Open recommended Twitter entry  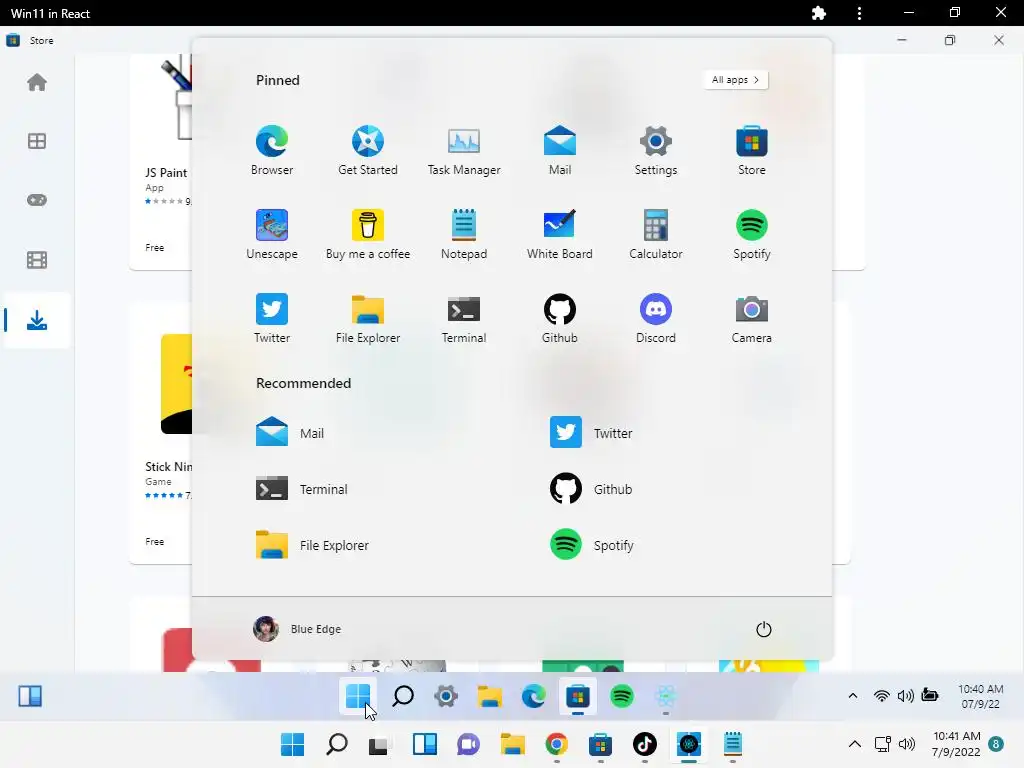[x=591, y=432]
